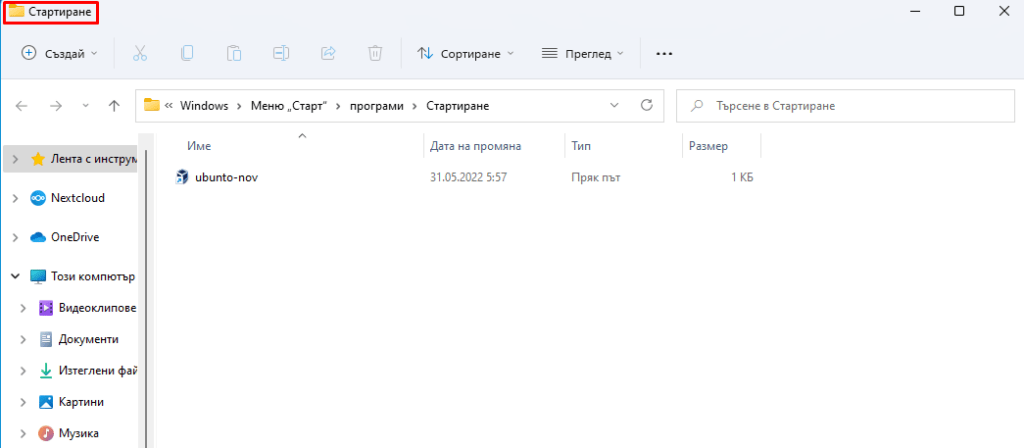The image size is (1024, 448).
Task: Open the Създай new item menu
Action: [x=59, y=54]
